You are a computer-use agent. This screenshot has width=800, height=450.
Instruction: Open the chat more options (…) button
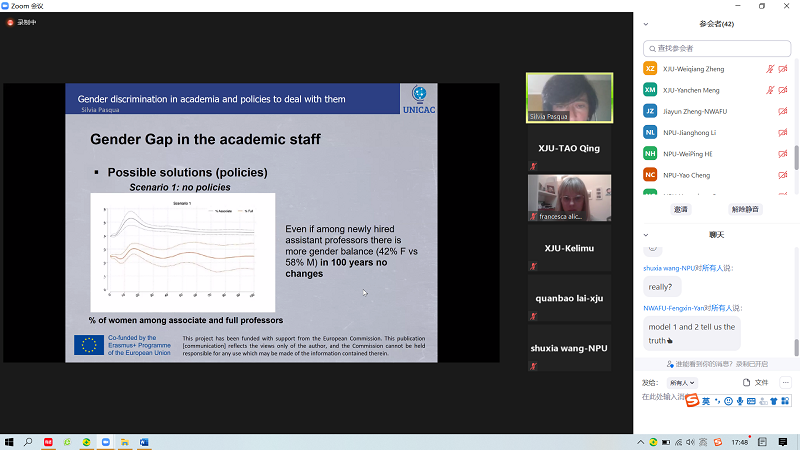[785, 382]
